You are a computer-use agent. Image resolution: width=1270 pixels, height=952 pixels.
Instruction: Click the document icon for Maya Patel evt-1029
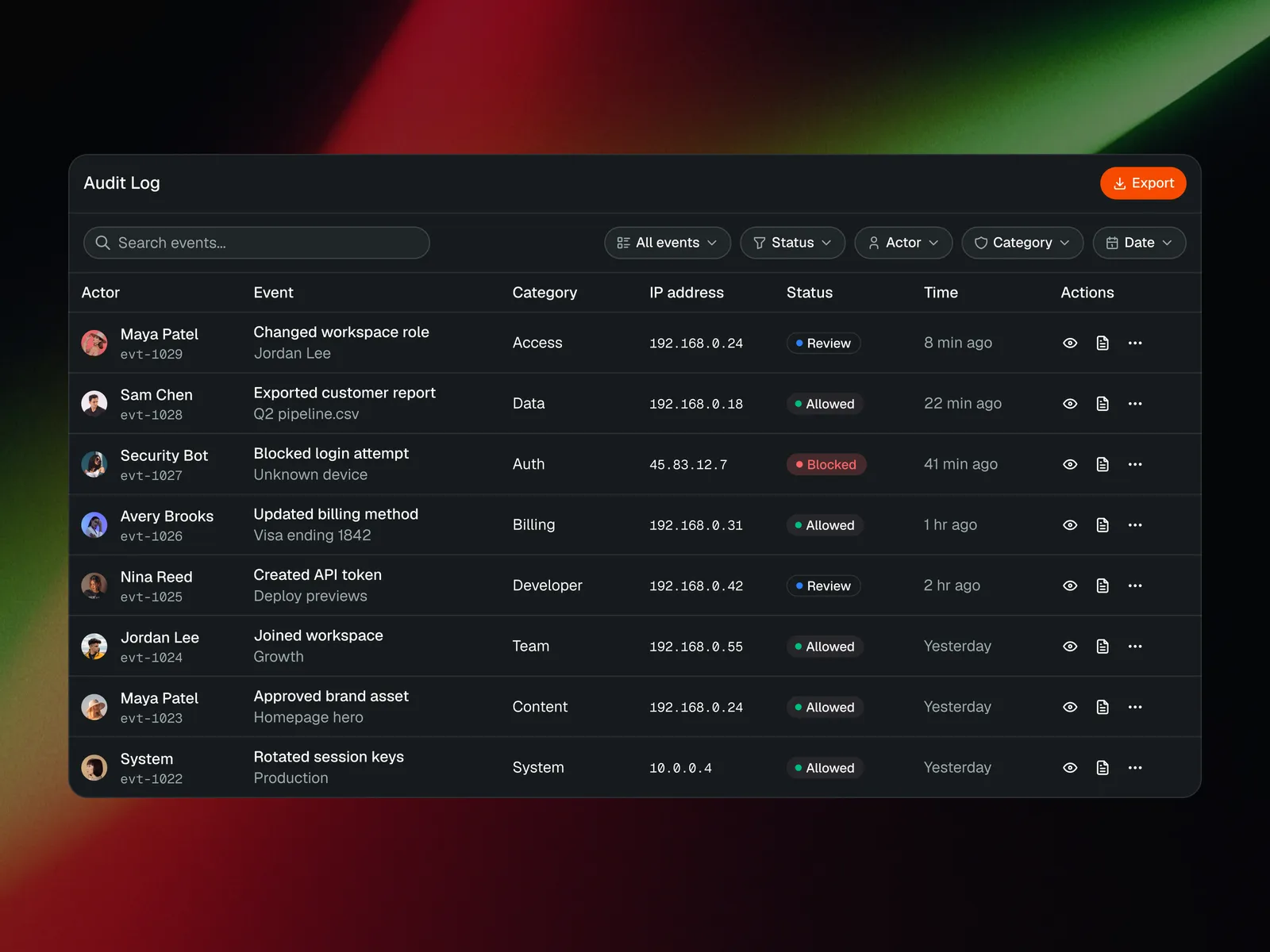click(1103, 343)
